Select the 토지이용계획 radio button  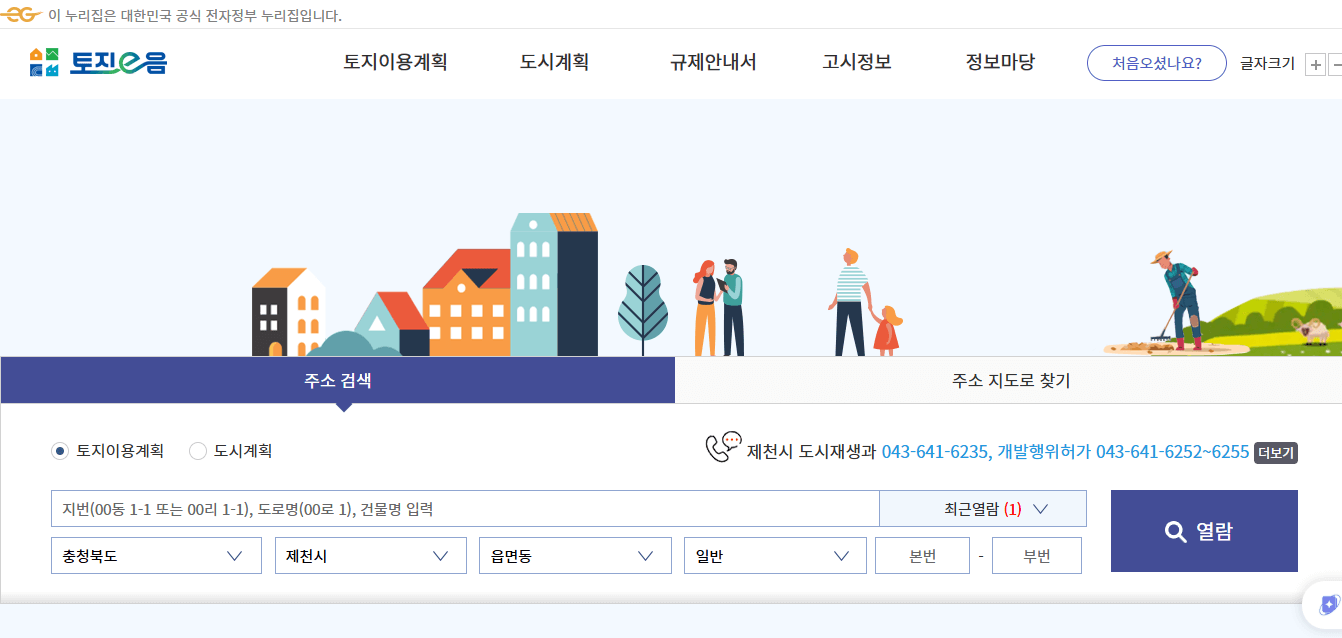pos(60,451)
